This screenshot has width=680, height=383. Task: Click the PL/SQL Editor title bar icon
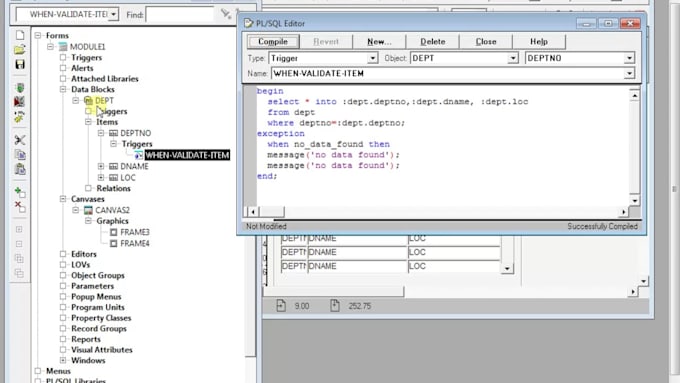248,23
